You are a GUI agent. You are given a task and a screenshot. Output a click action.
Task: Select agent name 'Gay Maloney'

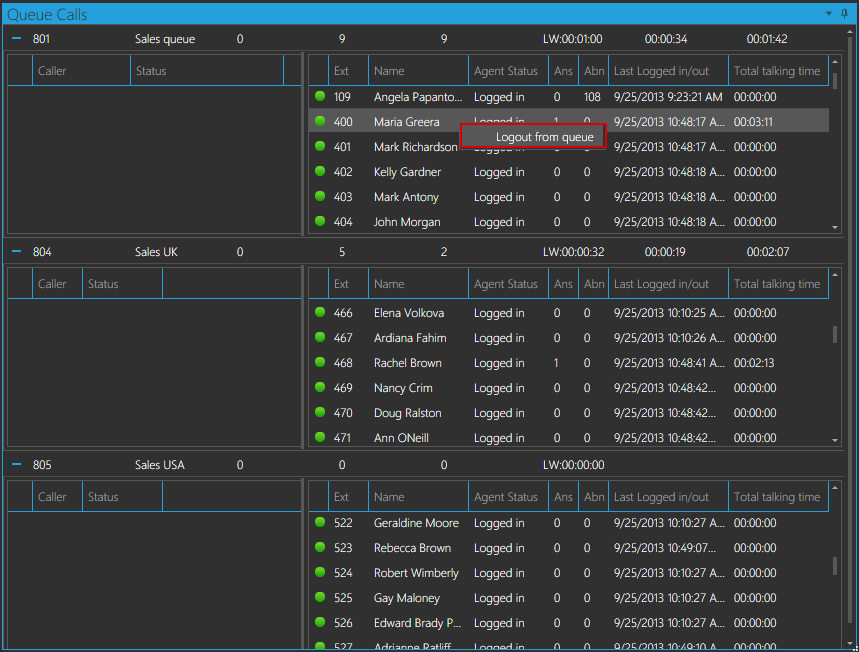coord(406,598)
